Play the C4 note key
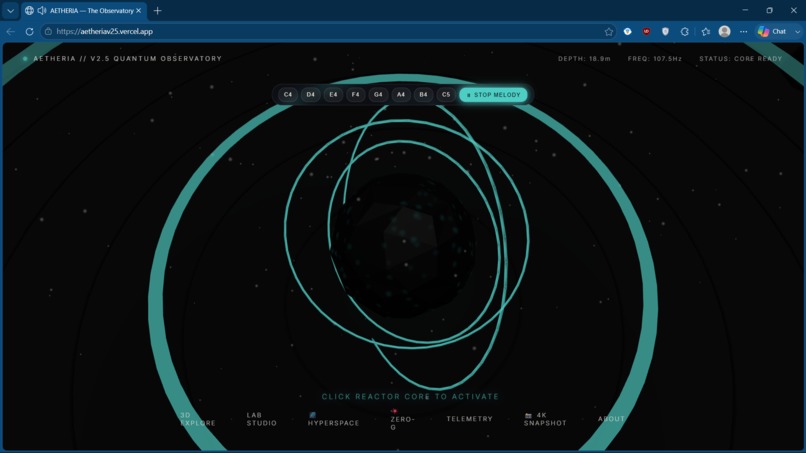This screenshot has width=806, height=453. click(288, 95)
